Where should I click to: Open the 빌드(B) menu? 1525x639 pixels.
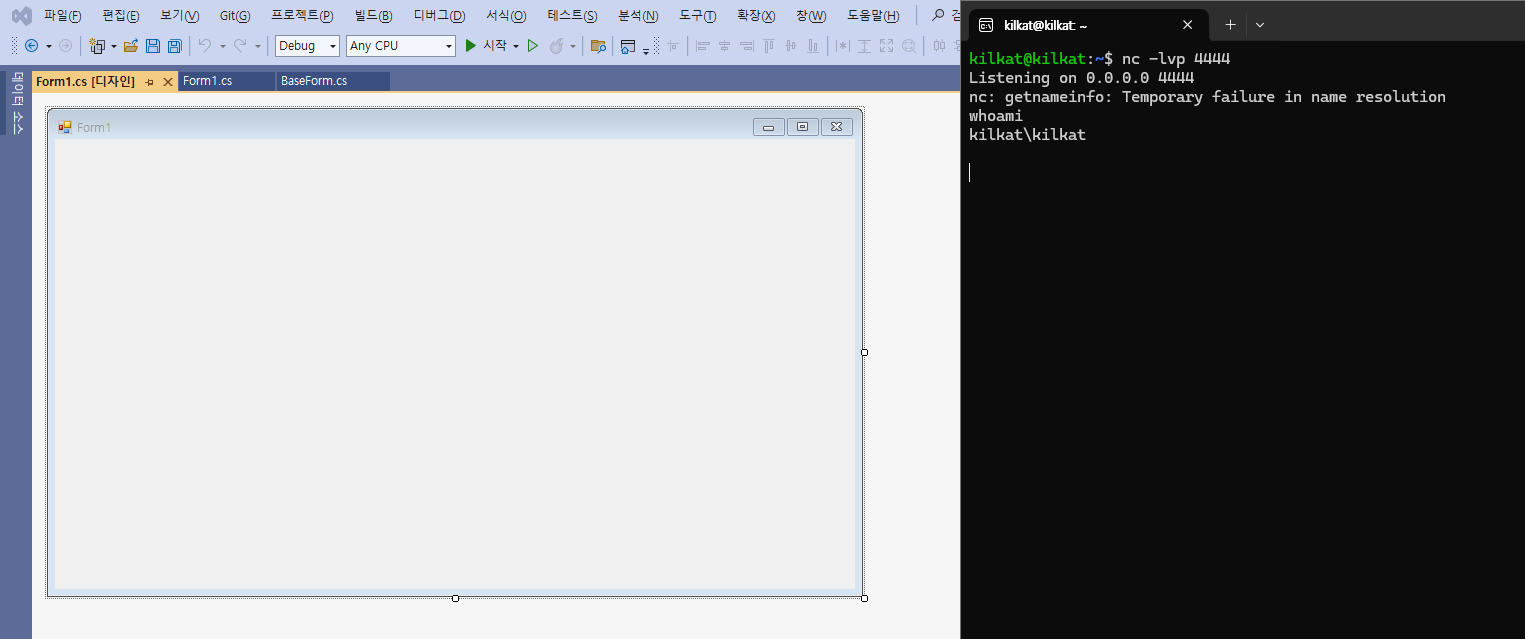click(x=374, y=16)
